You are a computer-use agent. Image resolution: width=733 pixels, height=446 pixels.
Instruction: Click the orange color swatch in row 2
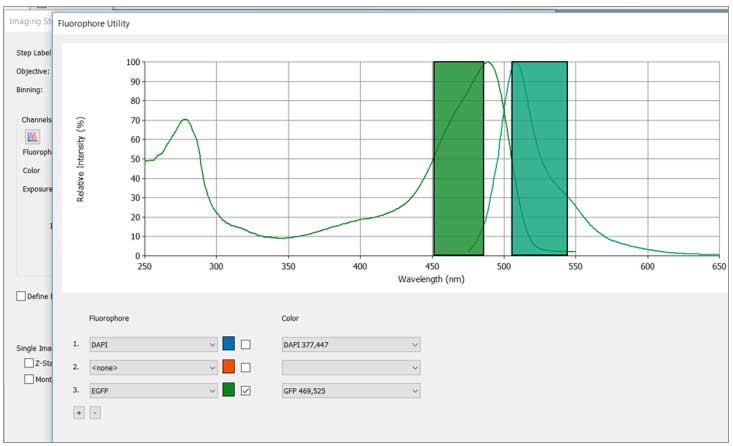tap(228, 367)
